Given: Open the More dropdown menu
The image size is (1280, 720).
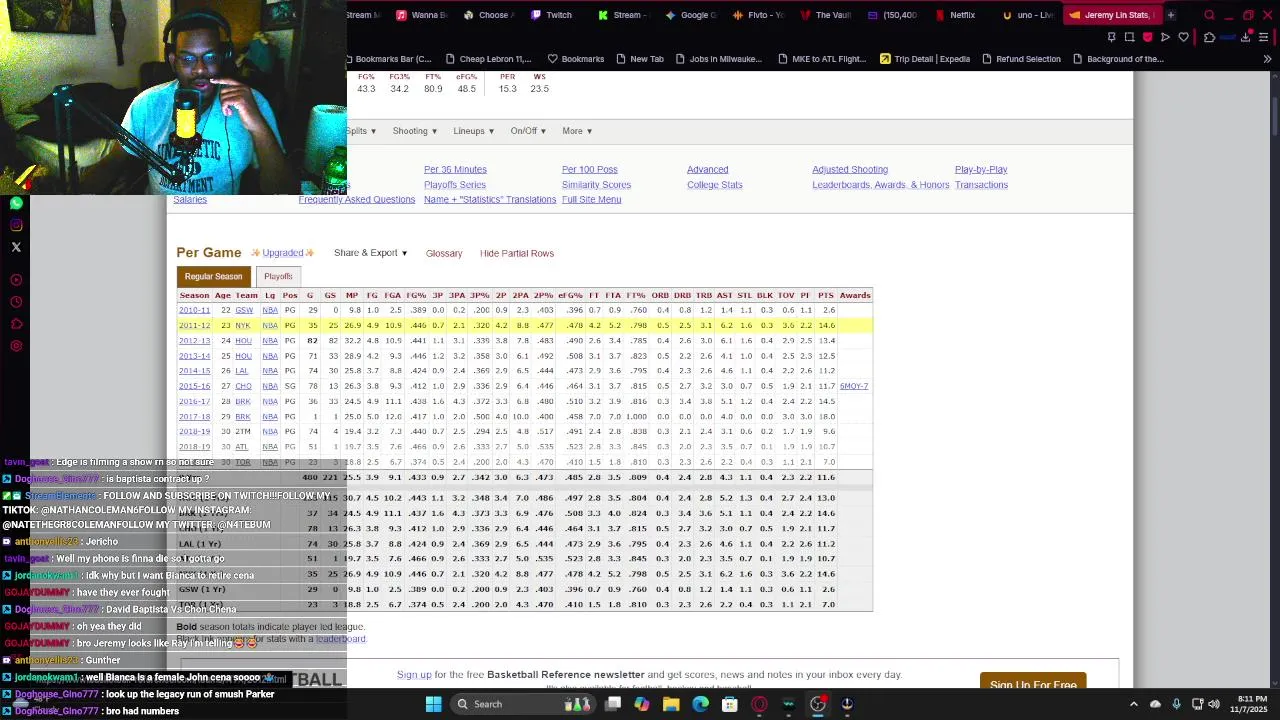Looking at the screenshot, I should click(577, 131).
